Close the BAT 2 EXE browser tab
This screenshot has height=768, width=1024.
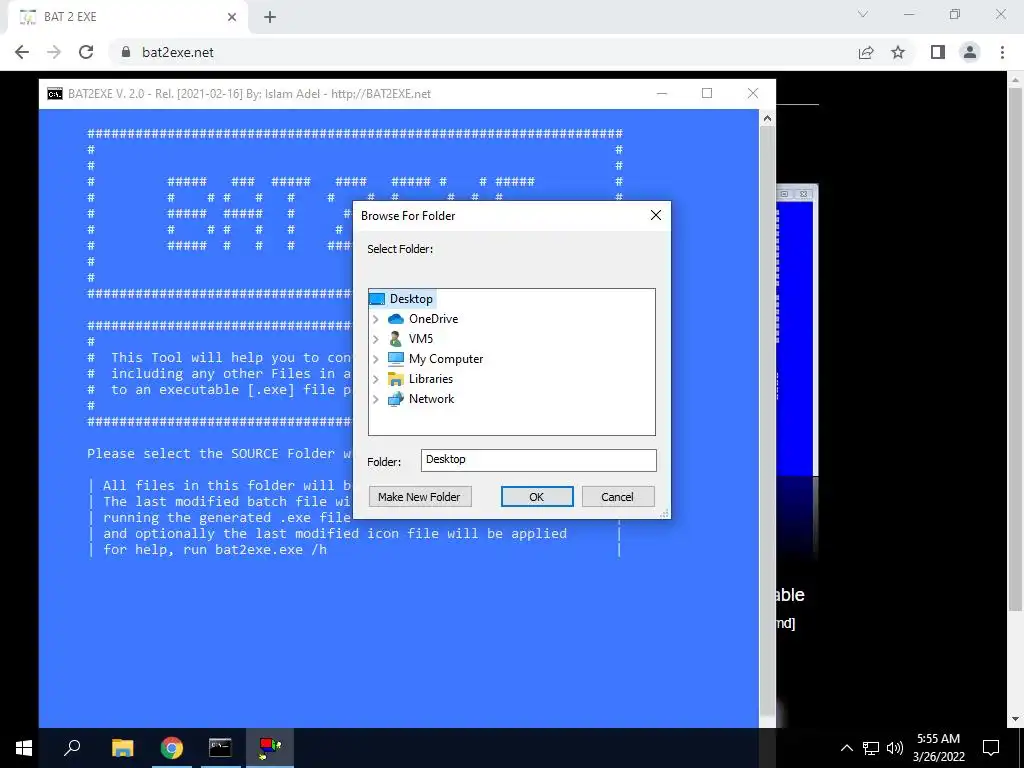click(232, 17)
